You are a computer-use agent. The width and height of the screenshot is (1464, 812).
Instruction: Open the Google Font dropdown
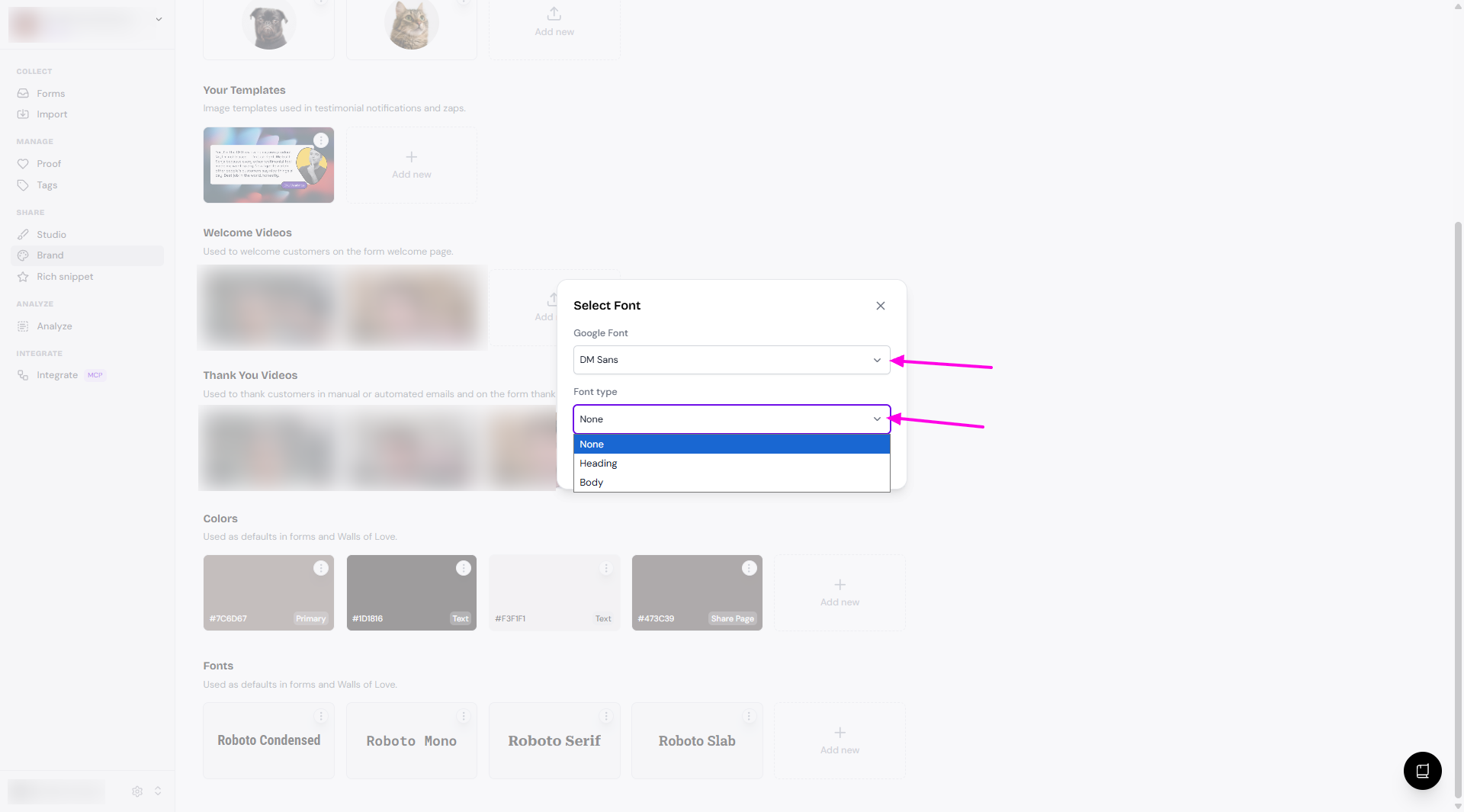point(730,360)
